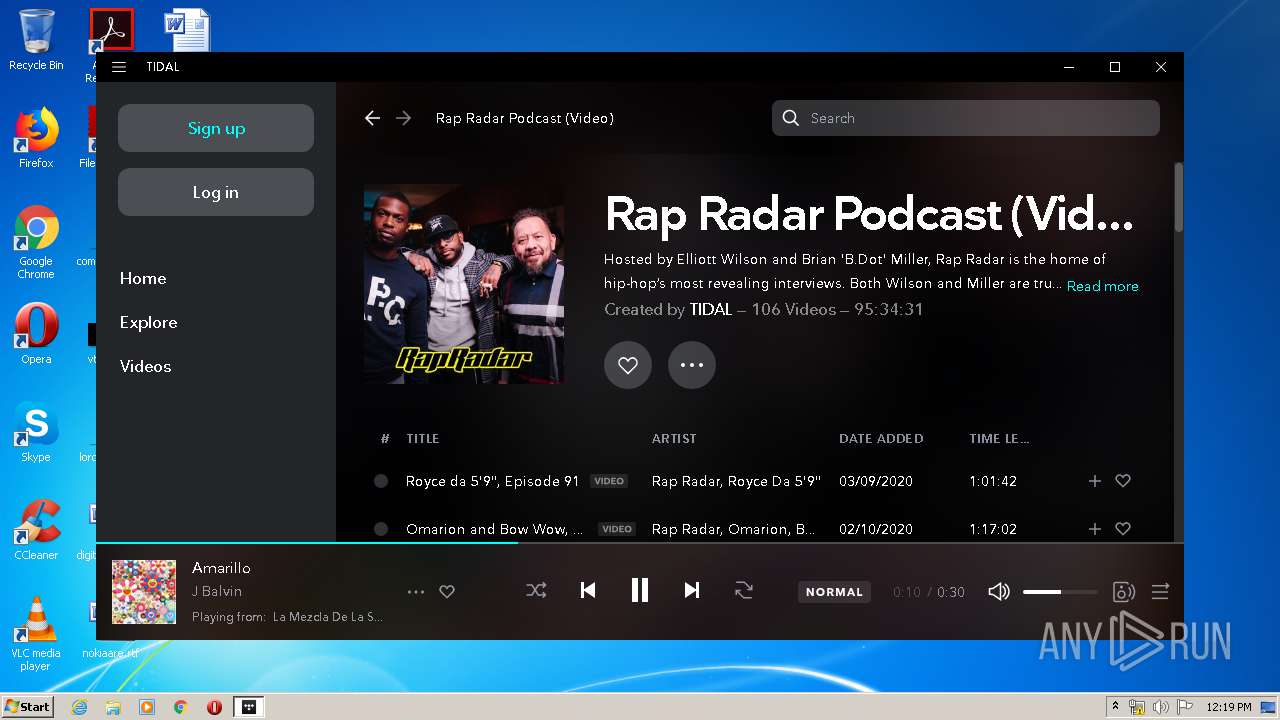This screenshot has width=1280, height=720.
Task: Toggle shuffle playback
Action: coord(536,591)
